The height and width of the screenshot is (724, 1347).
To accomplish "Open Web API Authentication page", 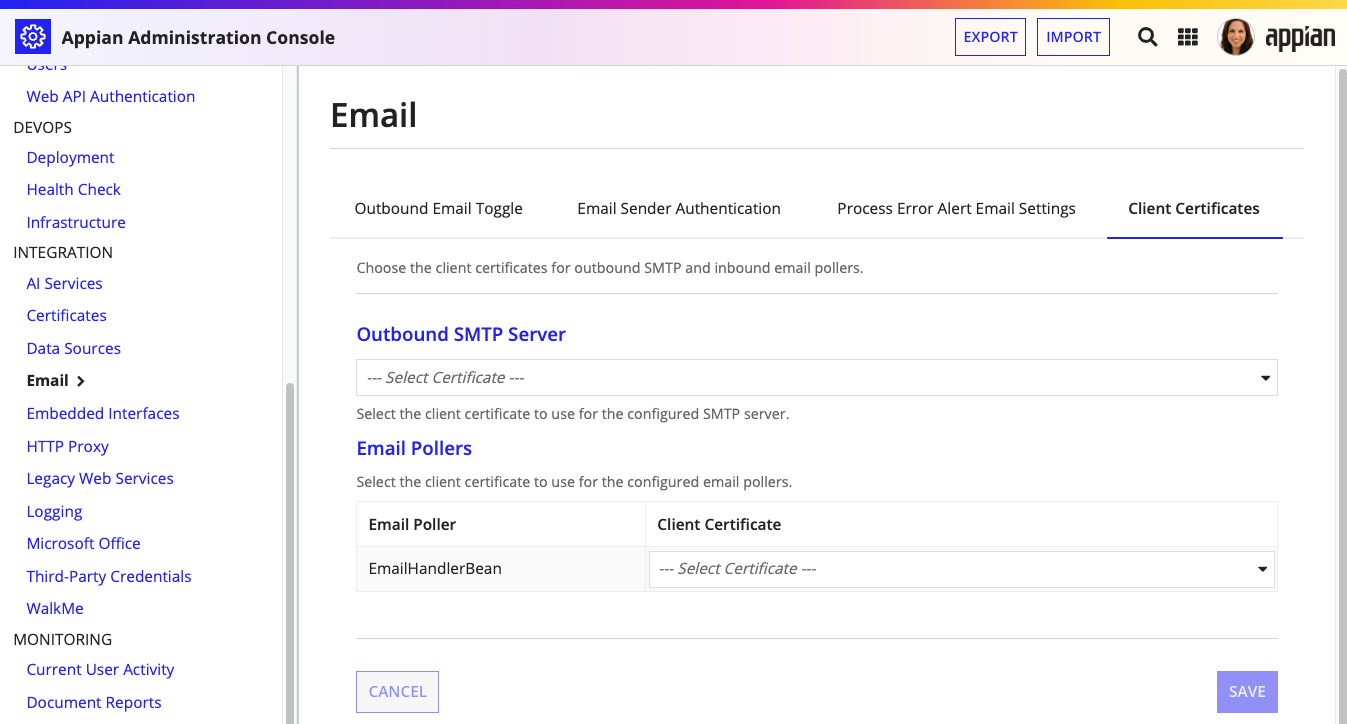I will tap(111, 96).
